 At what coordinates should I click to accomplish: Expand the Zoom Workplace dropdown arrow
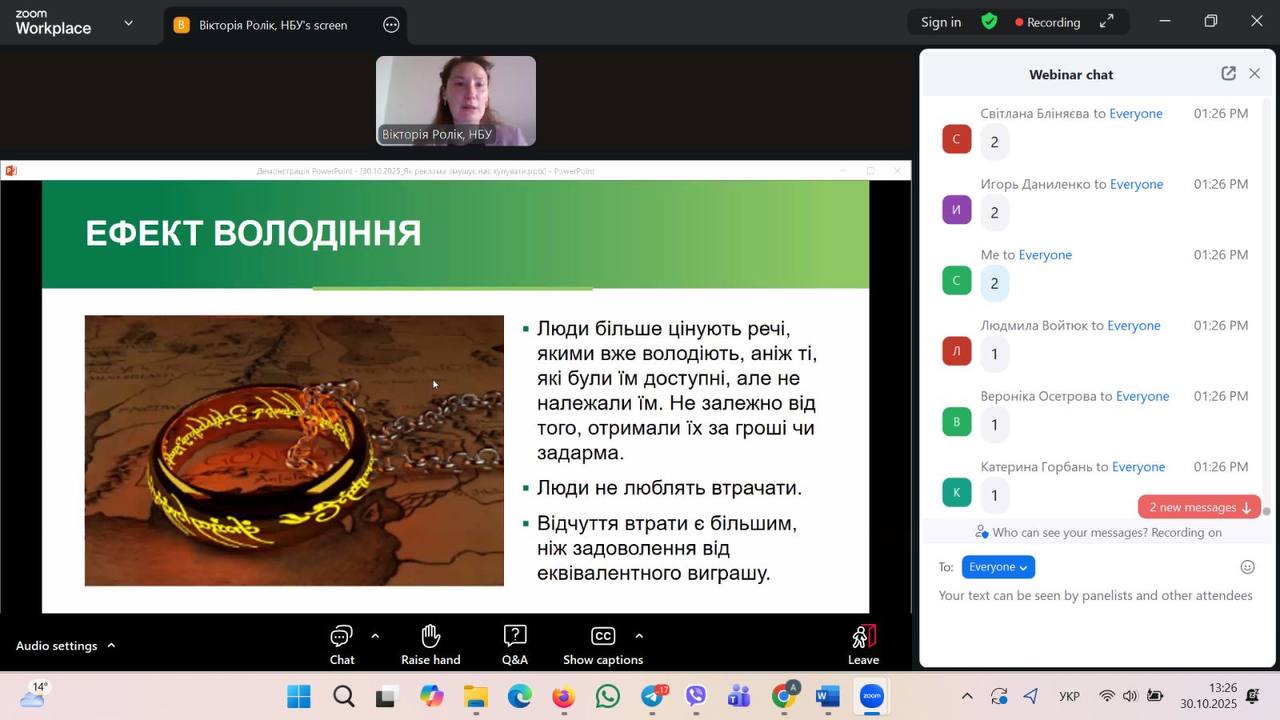pos(128,23)
